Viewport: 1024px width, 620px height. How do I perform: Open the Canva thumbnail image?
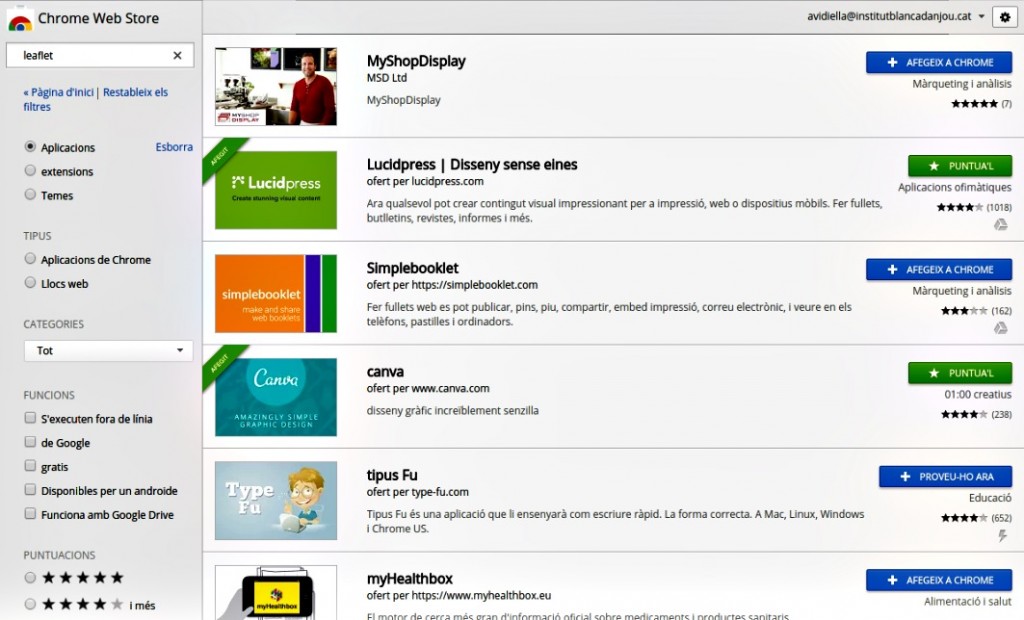(x=276, y=397)
